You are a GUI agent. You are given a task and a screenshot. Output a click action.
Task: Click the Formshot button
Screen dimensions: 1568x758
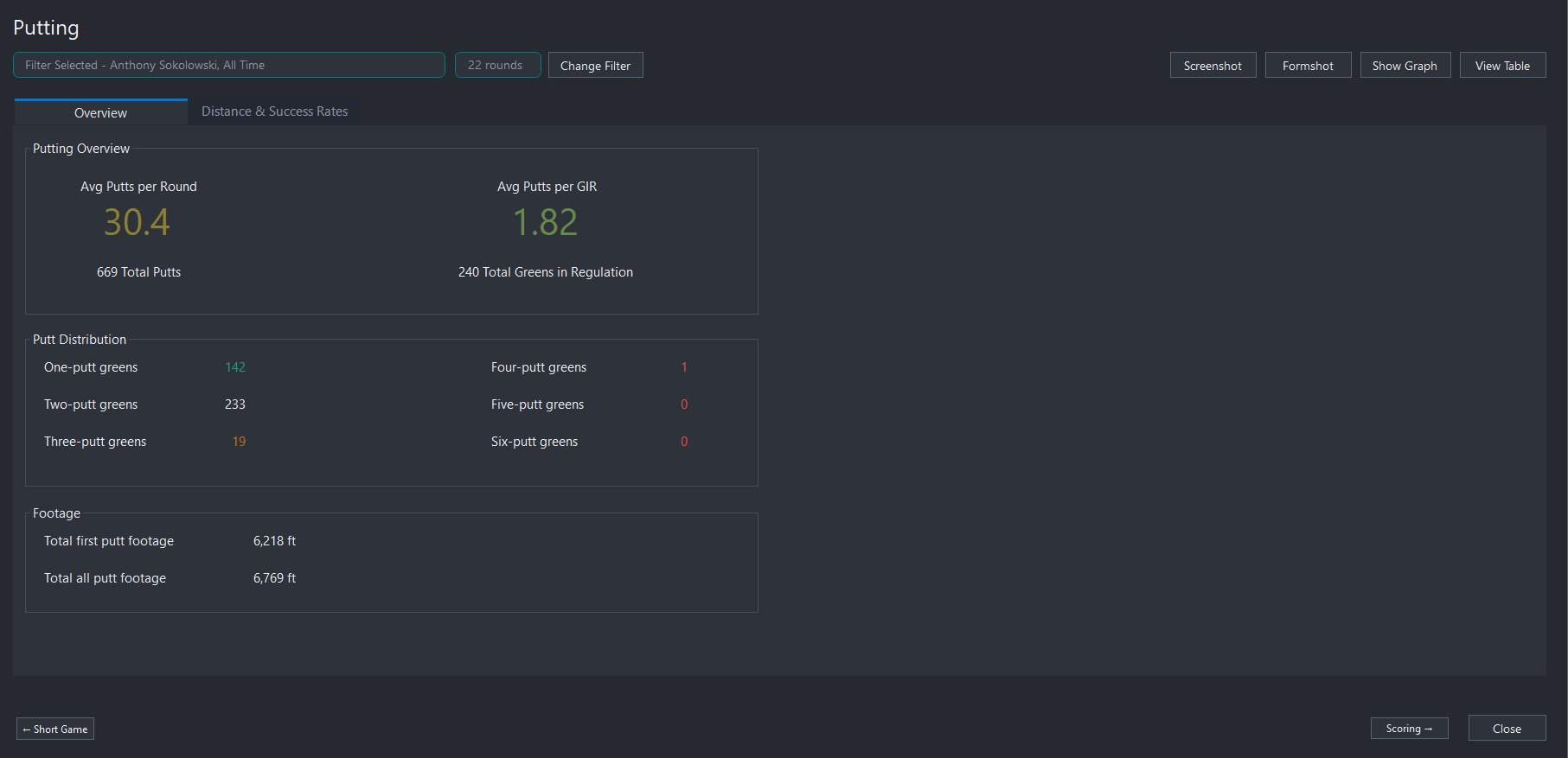point(1308,66)
